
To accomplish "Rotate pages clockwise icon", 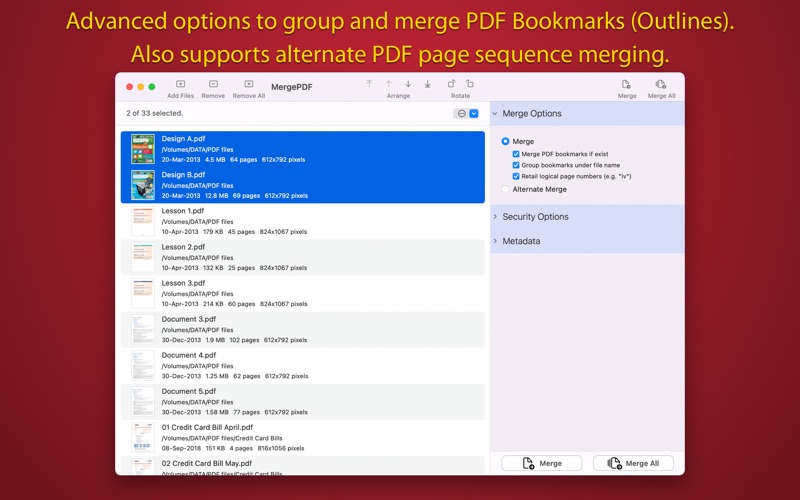I will (470, 84).
